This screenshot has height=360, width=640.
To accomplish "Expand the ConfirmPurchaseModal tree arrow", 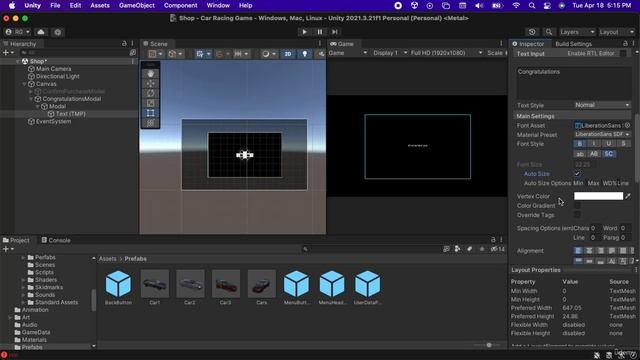I will pos(31,92).
